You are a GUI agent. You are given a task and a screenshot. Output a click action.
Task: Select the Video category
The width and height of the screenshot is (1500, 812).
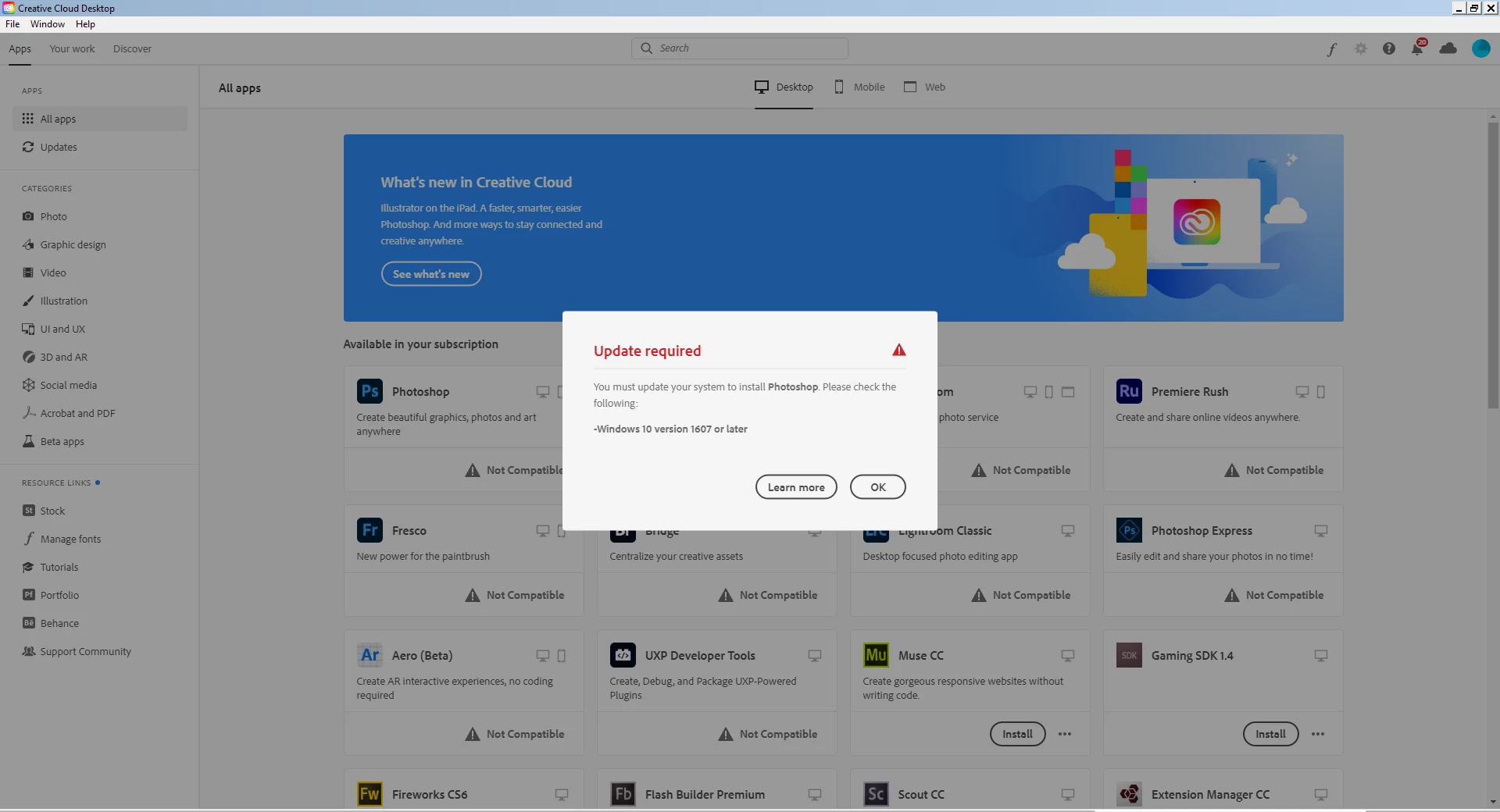pos(100,272)
